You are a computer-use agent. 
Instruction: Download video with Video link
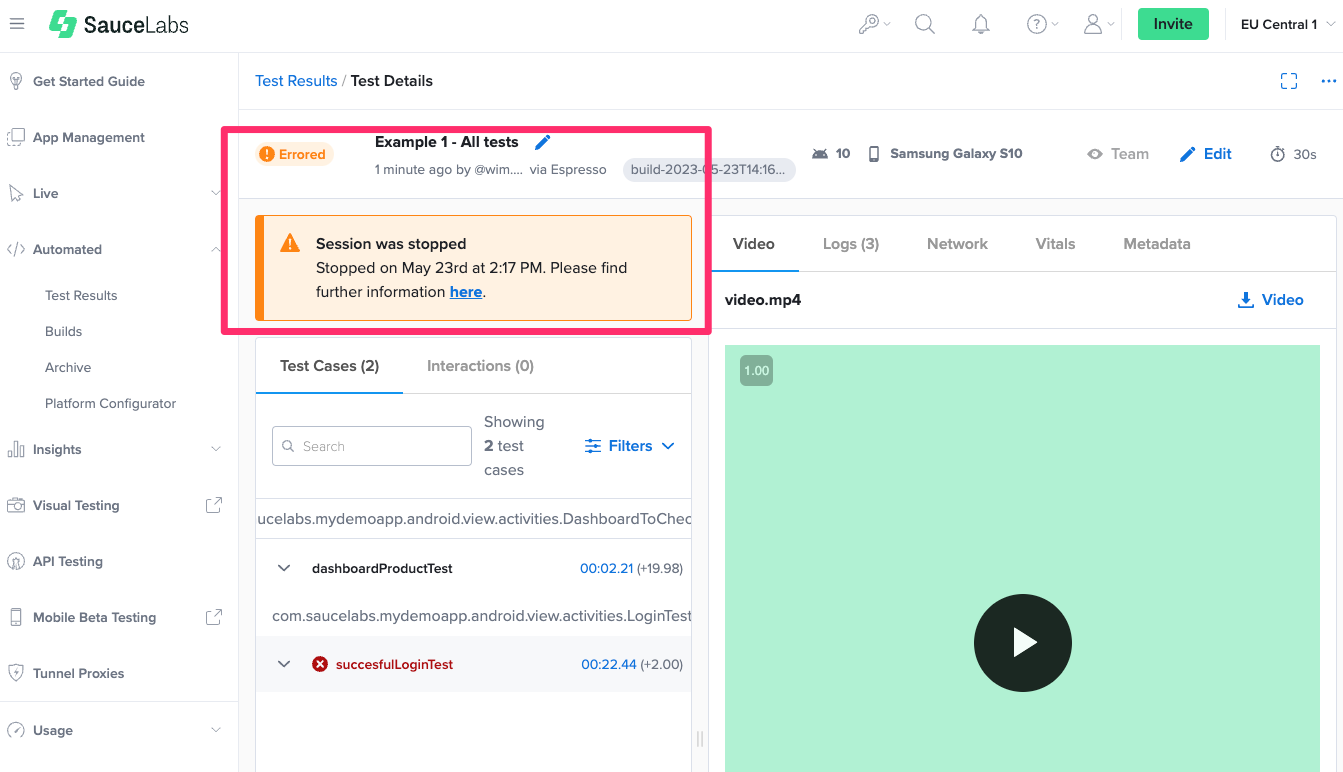1270,300
